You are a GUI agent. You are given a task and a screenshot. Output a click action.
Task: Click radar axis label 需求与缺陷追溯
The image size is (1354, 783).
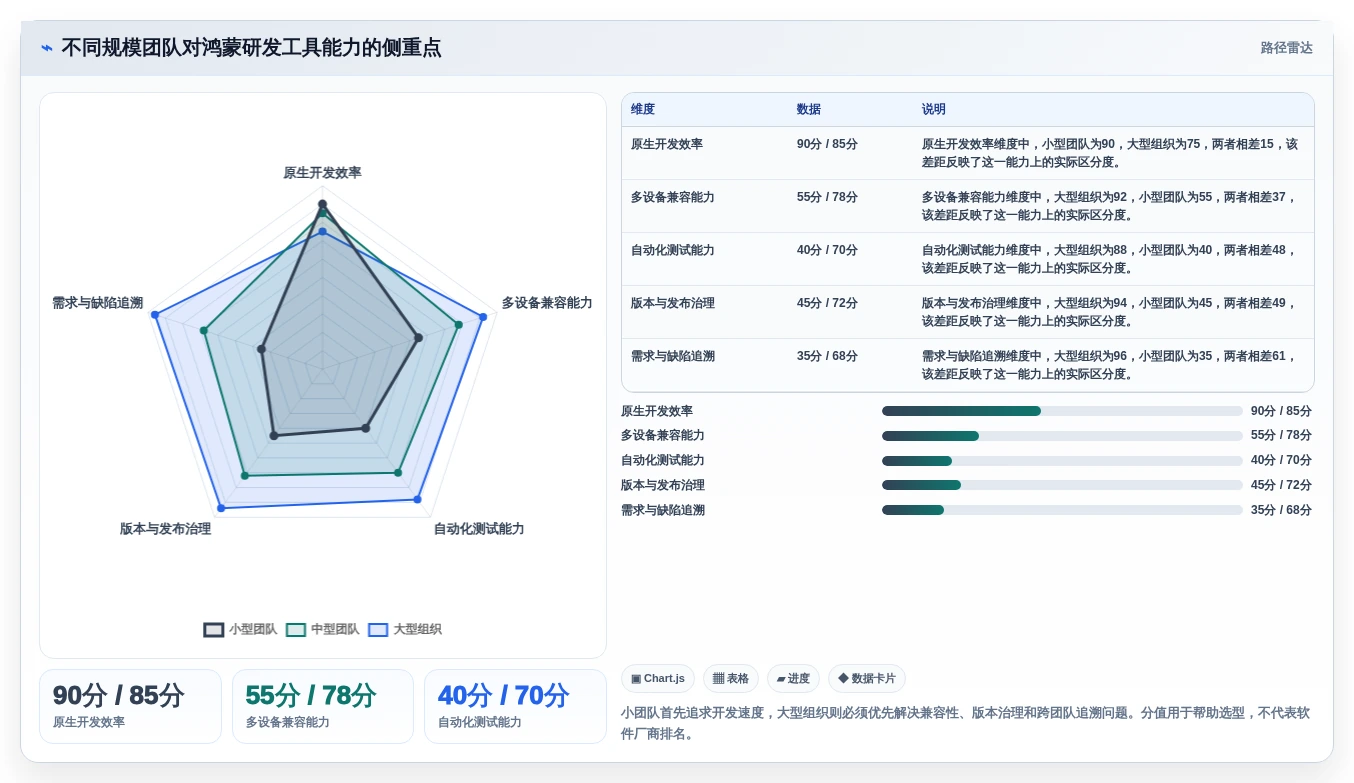97,303
